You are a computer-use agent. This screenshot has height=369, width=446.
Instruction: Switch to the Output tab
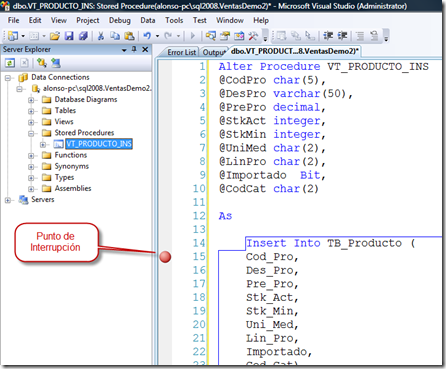(x=214, y=52)
